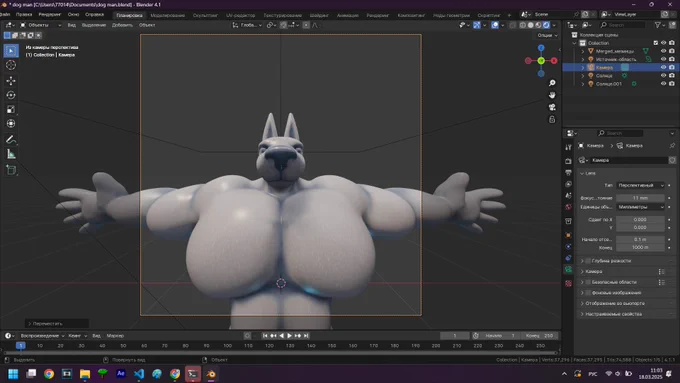Open the Render properties tab icon
Image resolution: width=680 pixels, height=383 pixels.
coord(568,161)
